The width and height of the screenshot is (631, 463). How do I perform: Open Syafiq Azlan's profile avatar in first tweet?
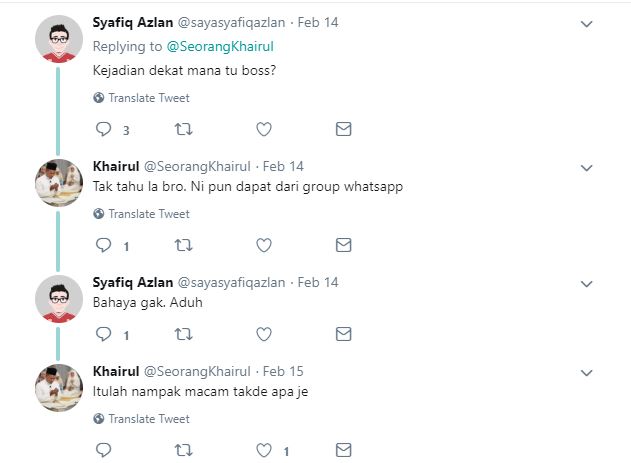(x=59, y=39)
